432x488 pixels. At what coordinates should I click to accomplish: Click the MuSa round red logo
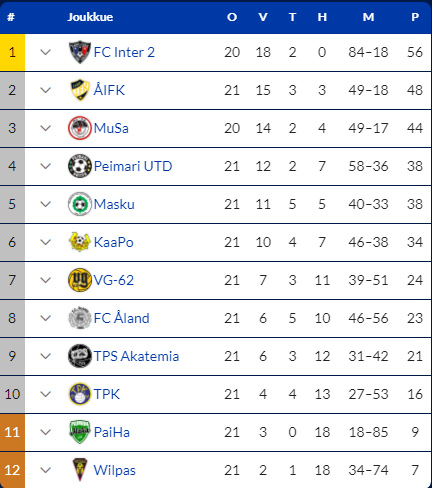point(80,128)
